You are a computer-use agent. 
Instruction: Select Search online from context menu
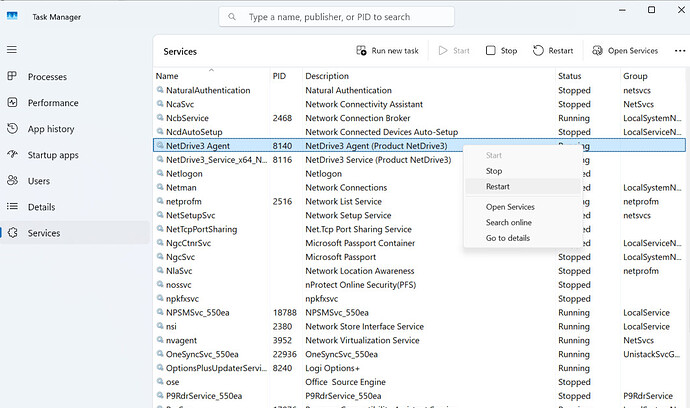pos(508,222)
